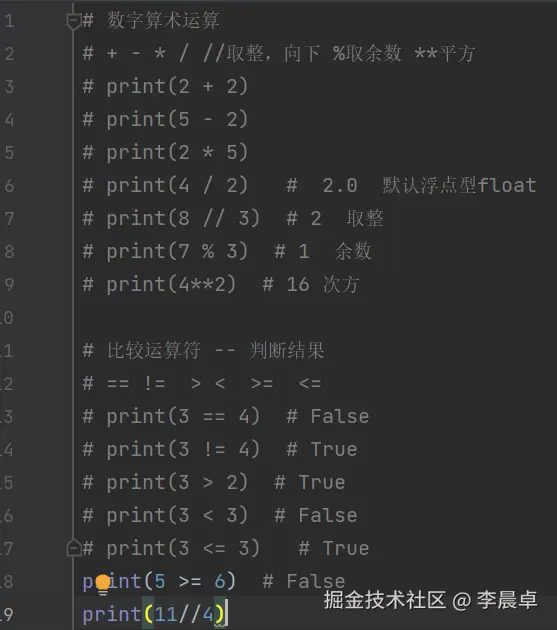Click the '# False' comment after '(3 == 4)'
Image resolution: width=557 pixels, height=630 pixels.
point(328,416)
